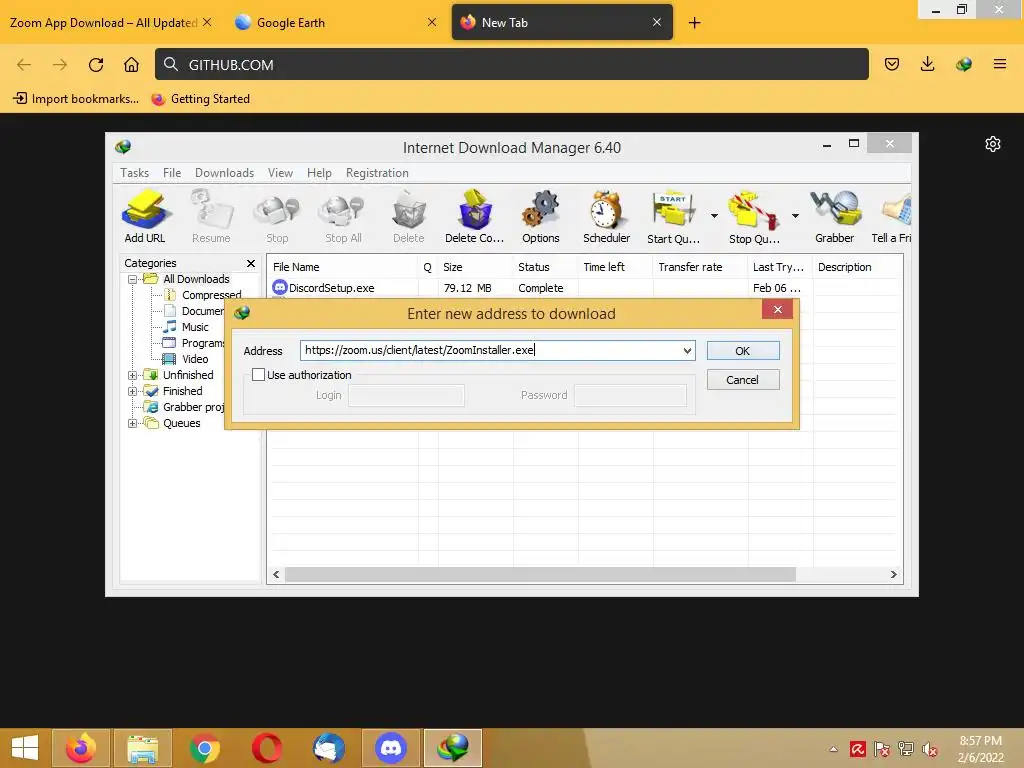Sort by the Status column header
The image size is (1024, 768).
point(545,267)
